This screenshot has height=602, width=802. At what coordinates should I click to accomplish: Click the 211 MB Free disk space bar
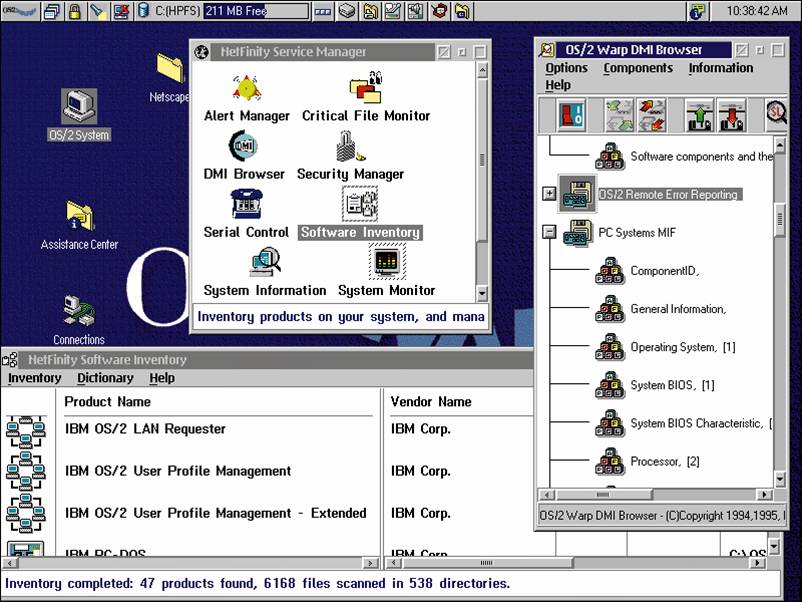(x=256, y=11)
